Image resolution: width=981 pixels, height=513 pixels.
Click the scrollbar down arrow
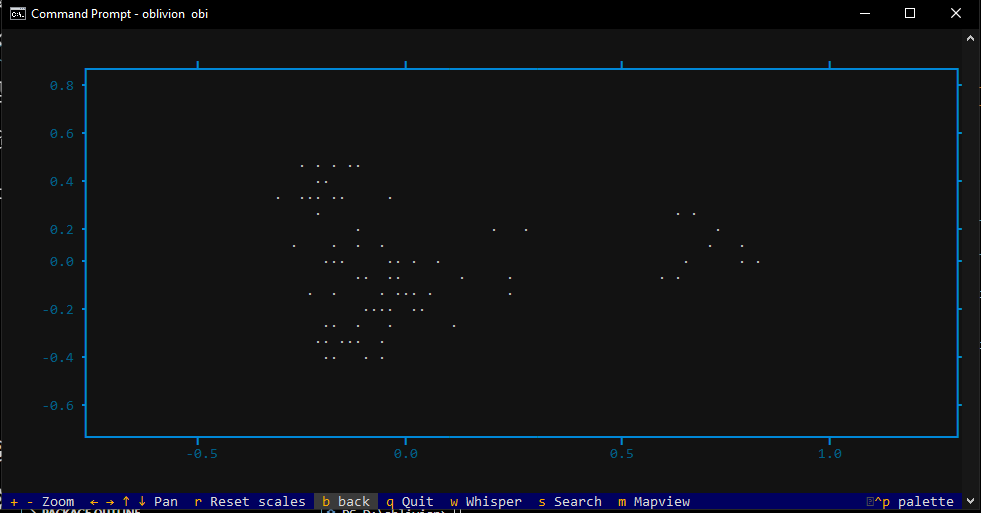coord(970,501)
